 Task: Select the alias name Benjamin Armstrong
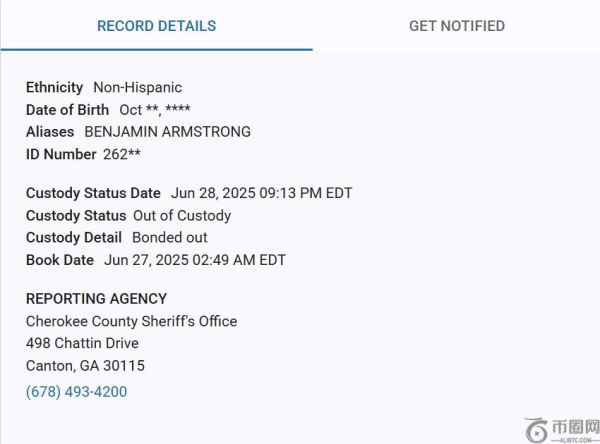(x=167, y=132)
